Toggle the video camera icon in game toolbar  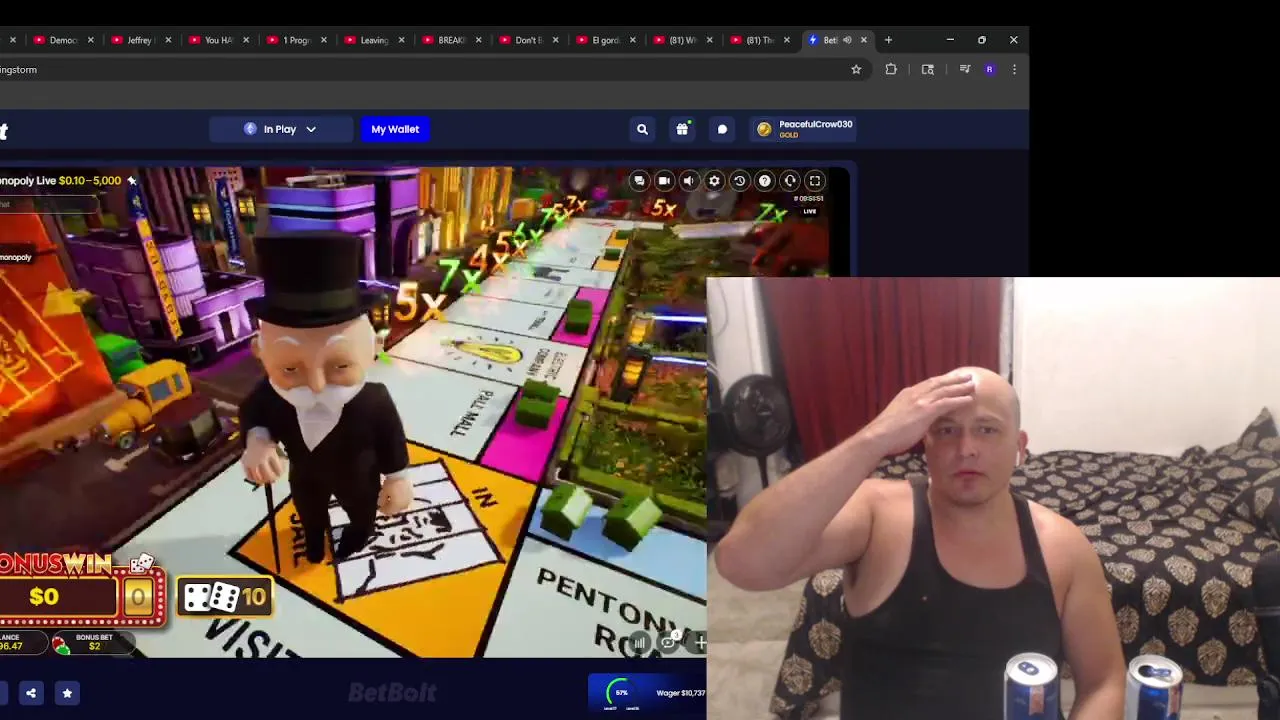[x=664, y=181]
